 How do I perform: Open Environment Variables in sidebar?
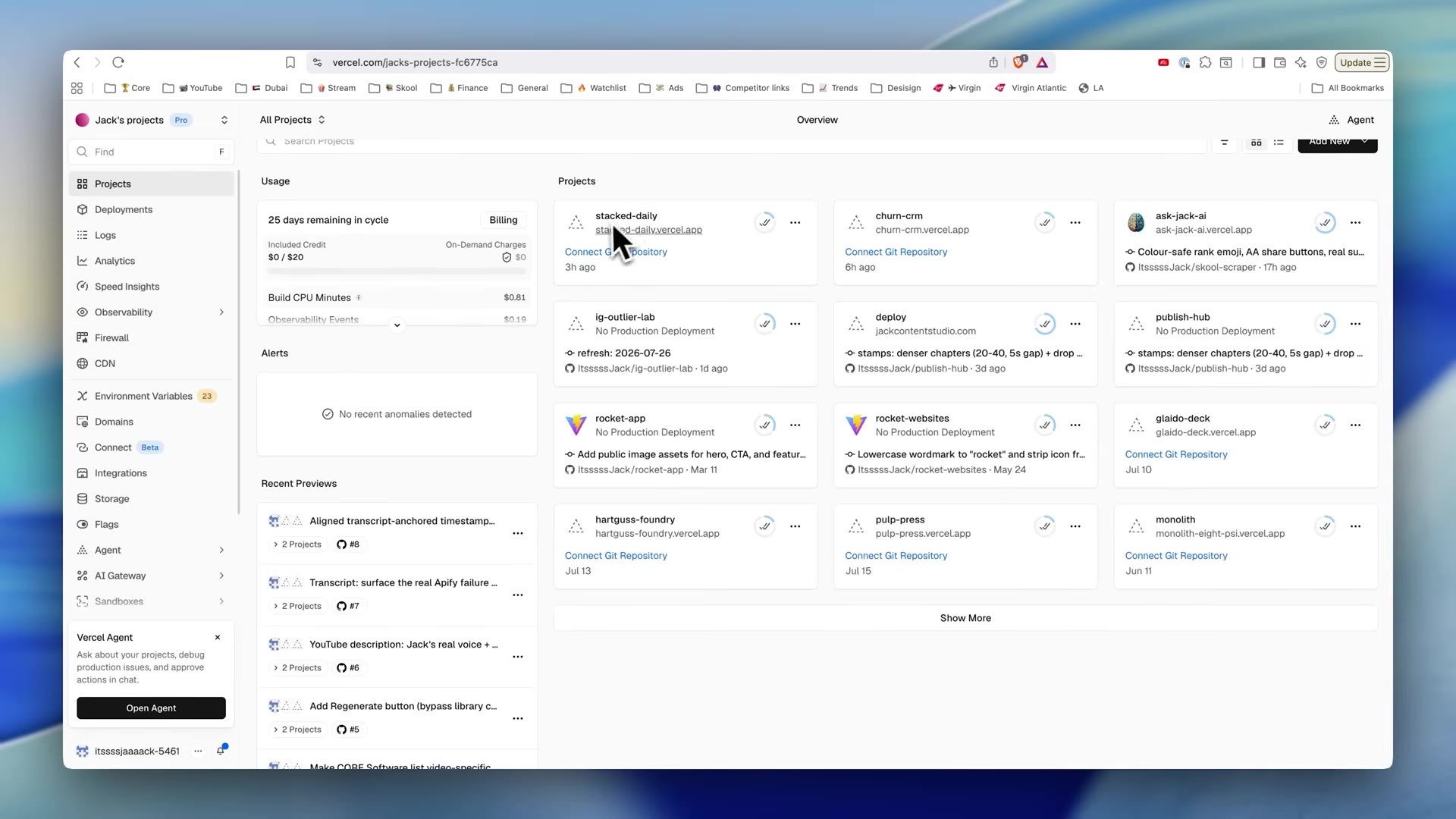click(x=152, y=397)
